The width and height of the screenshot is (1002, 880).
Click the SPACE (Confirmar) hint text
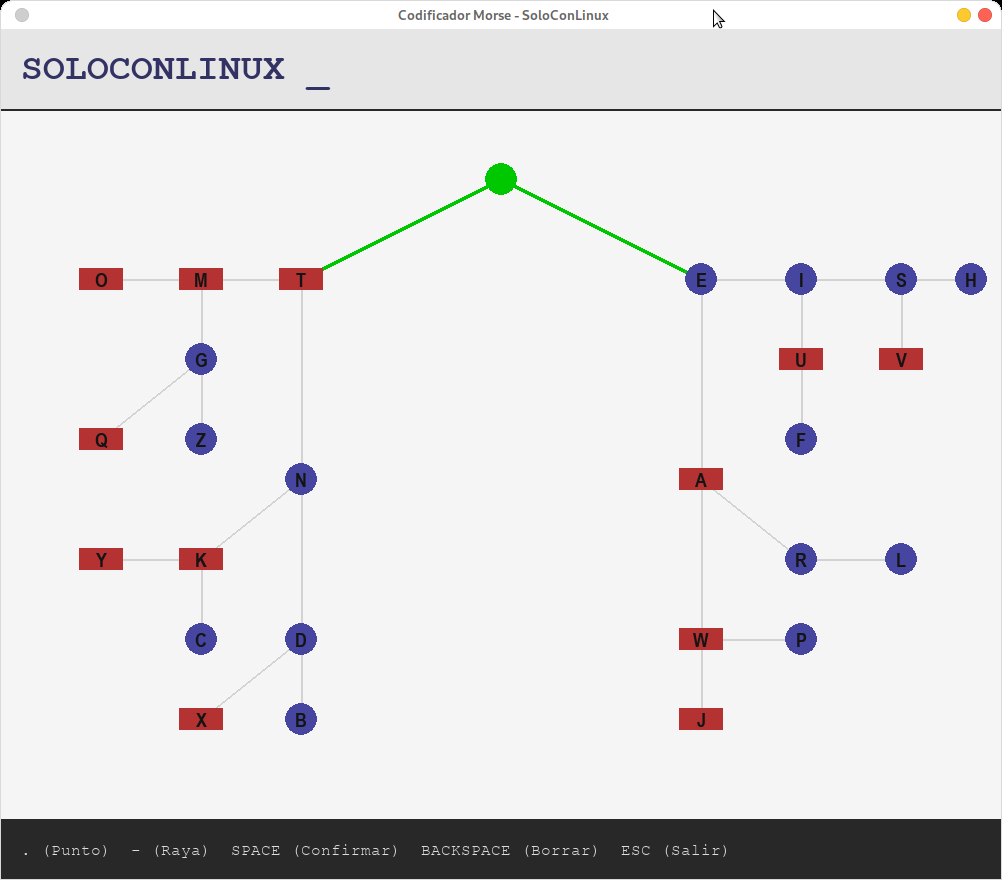click(x=315, y=851)
